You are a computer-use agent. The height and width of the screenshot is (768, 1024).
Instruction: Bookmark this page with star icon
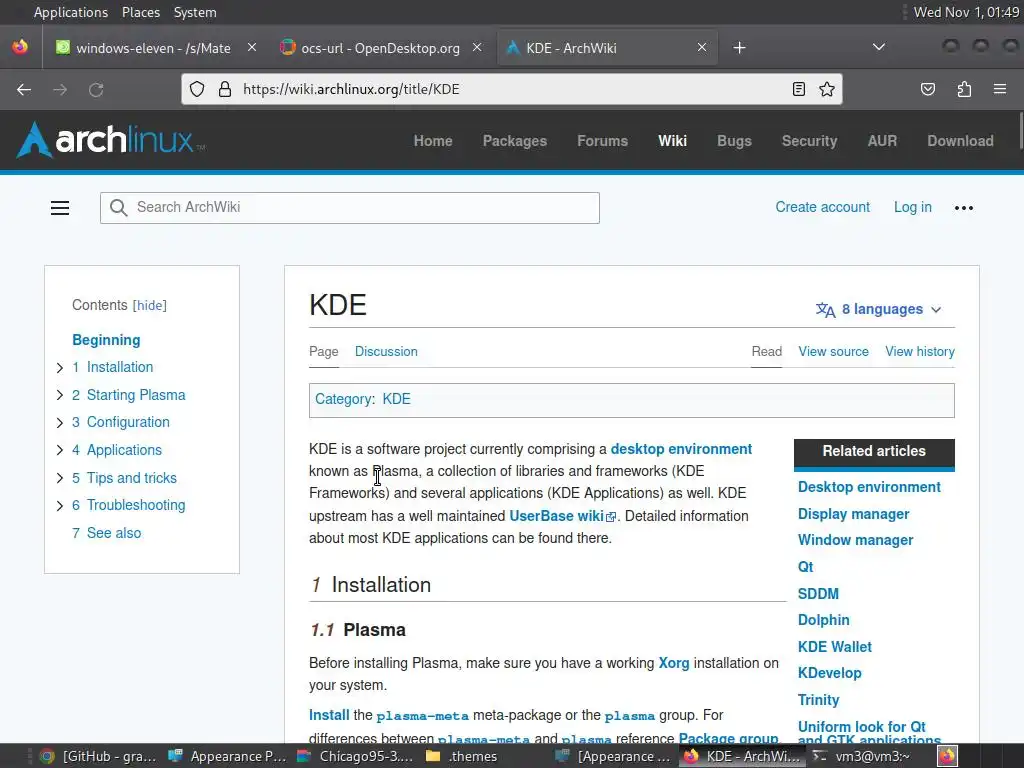click(827, 89)
